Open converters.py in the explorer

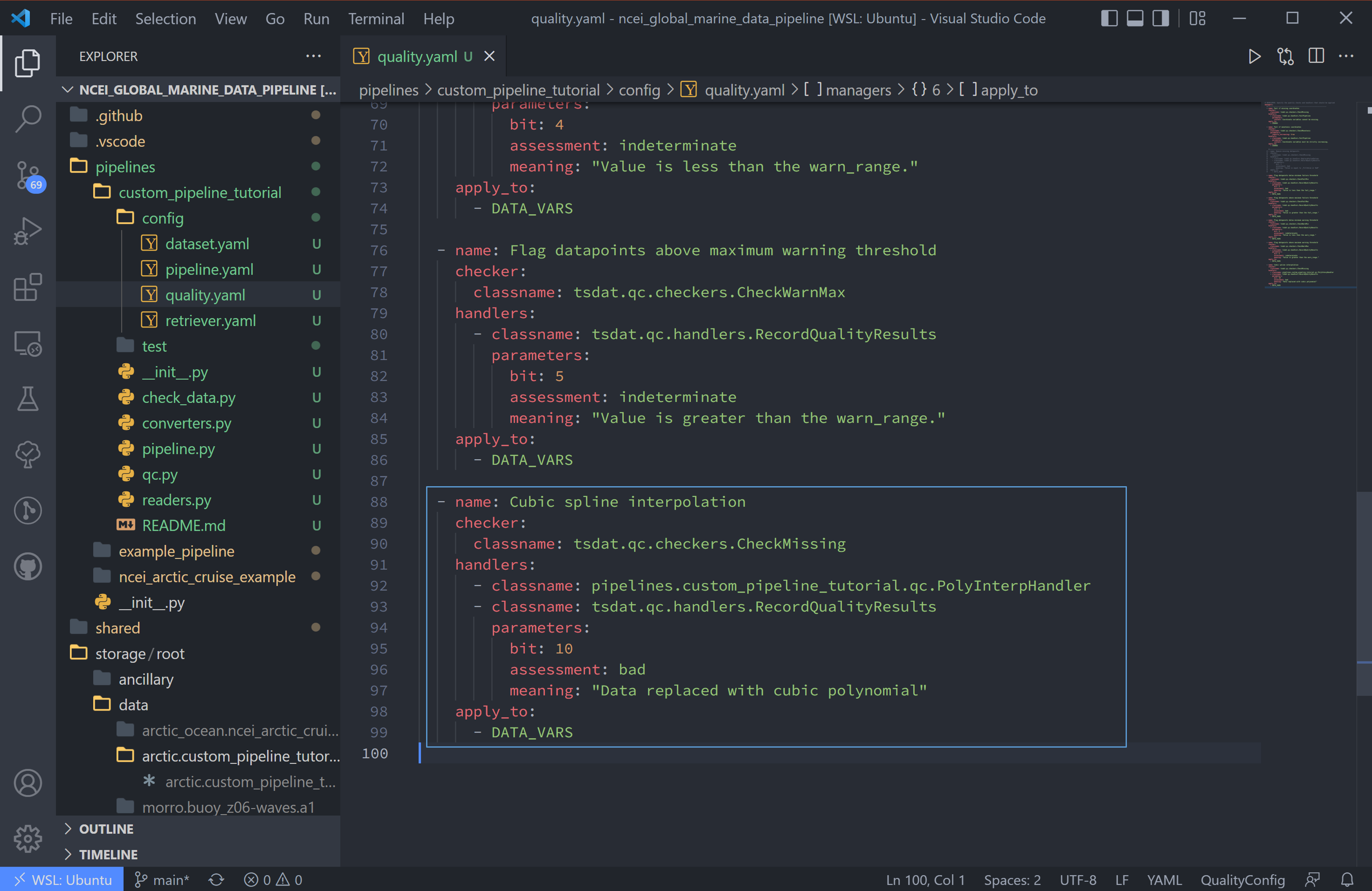click(x=198, y=423)
